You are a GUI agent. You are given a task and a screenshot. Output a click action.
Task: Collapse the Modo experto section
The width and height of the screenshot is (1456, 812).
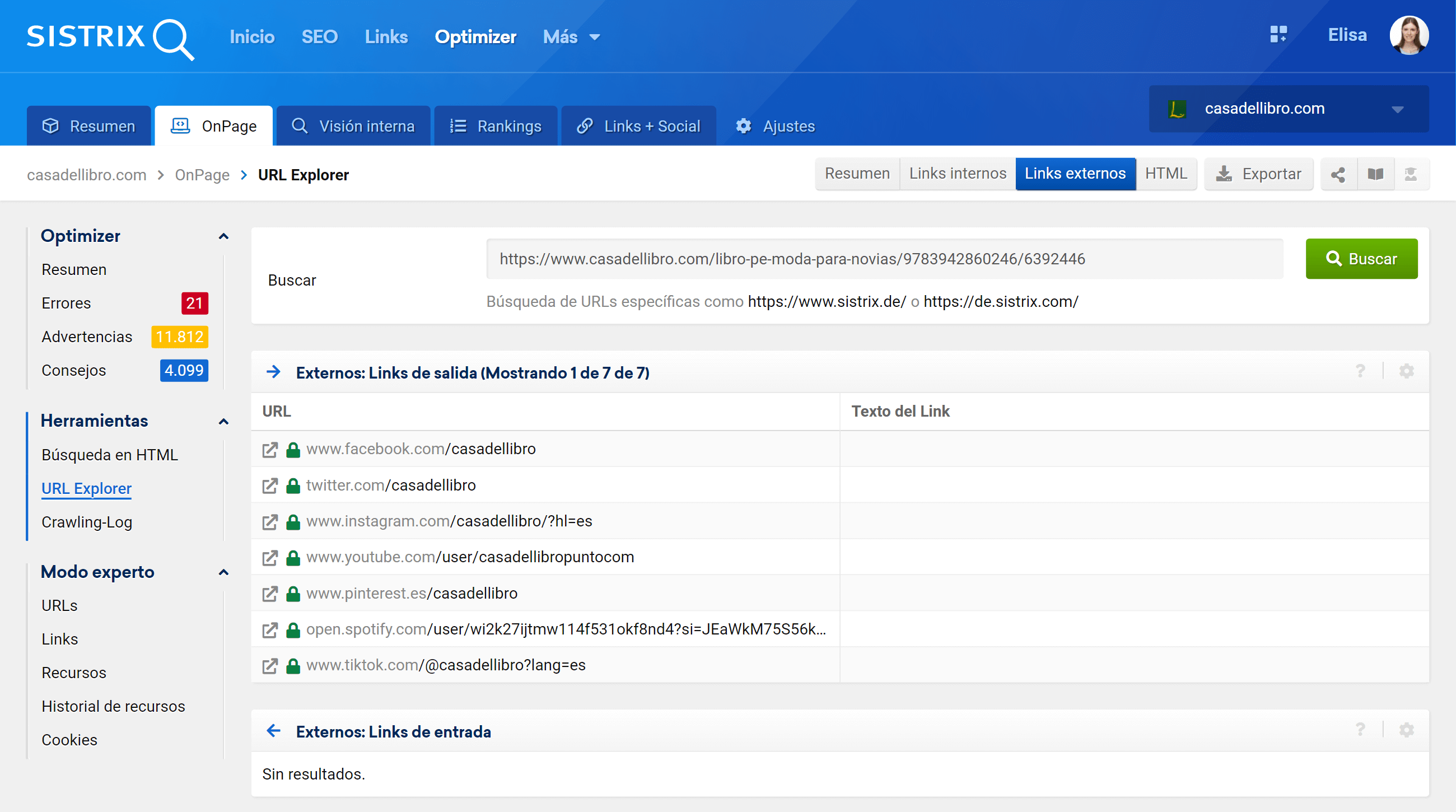coord(223,572)
